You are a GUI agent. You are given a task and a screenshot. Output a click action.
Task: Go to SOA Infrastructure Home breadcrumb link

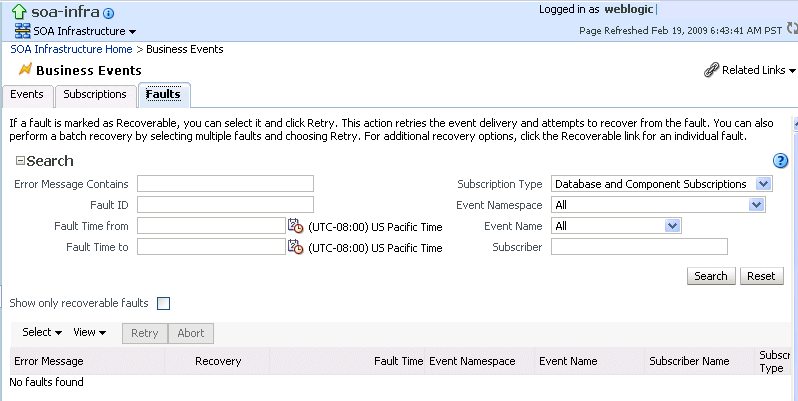click(x=71, y=49)
